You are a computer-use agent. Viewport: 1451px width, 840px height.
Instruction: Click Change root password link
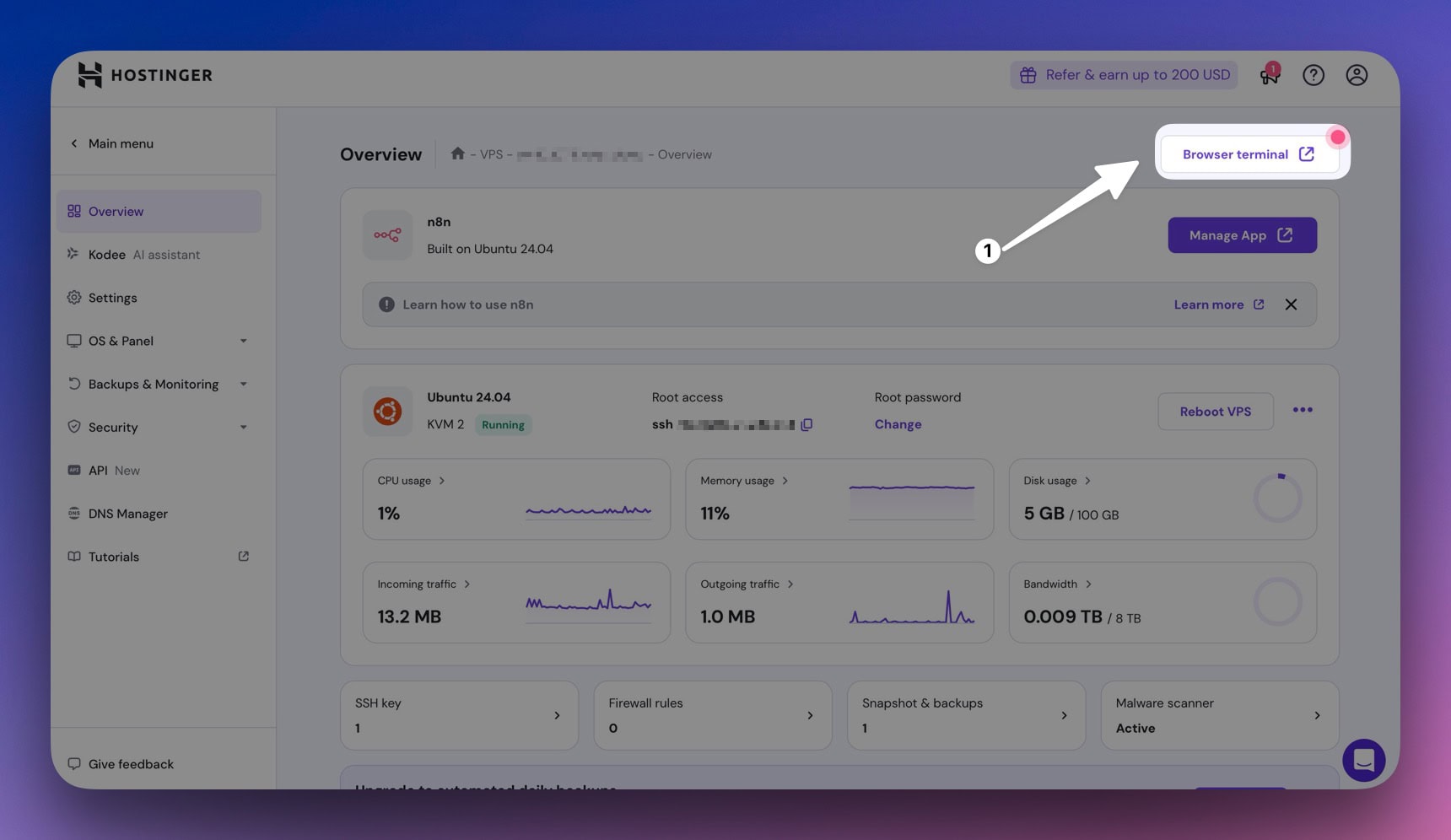[x=898, y=424]
